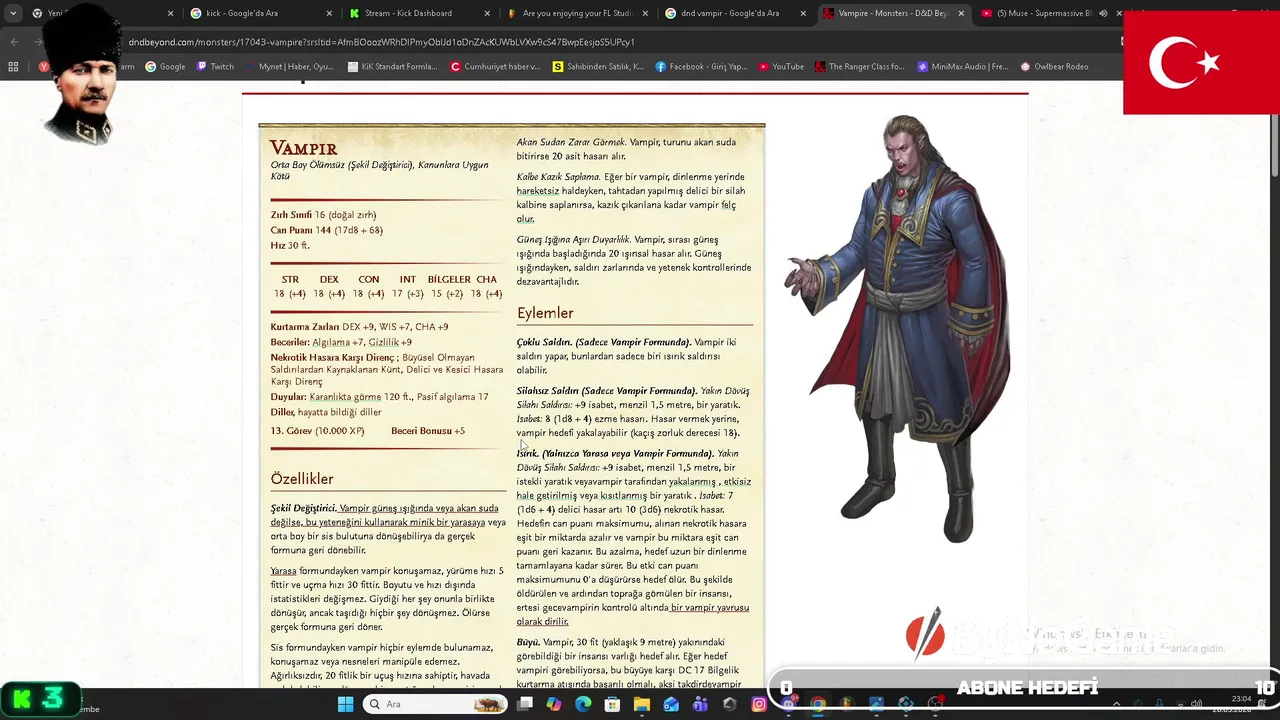This screenshot has height=720, width=1280.
Task: Open Microsoft Teams from the taskbar
Action: click(700, 704)
